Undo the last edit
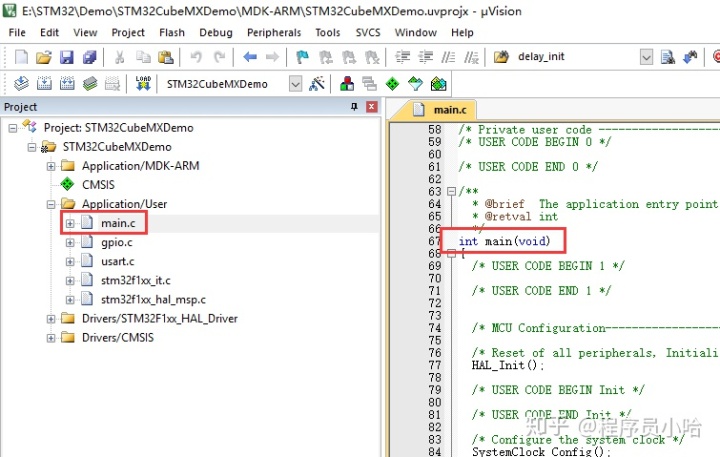The image size is (720, 457). coord(196,57)
